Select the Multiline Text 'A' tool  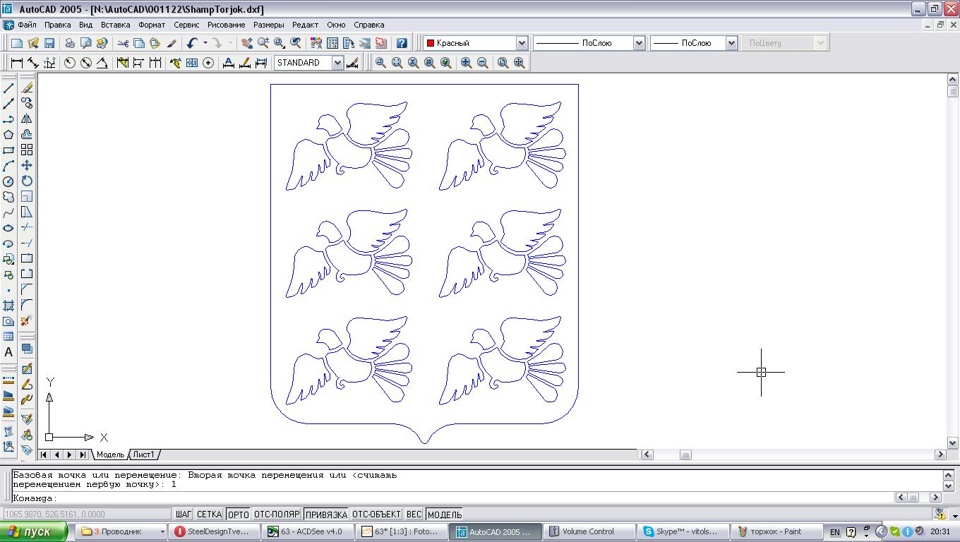[x=9, y=352]
